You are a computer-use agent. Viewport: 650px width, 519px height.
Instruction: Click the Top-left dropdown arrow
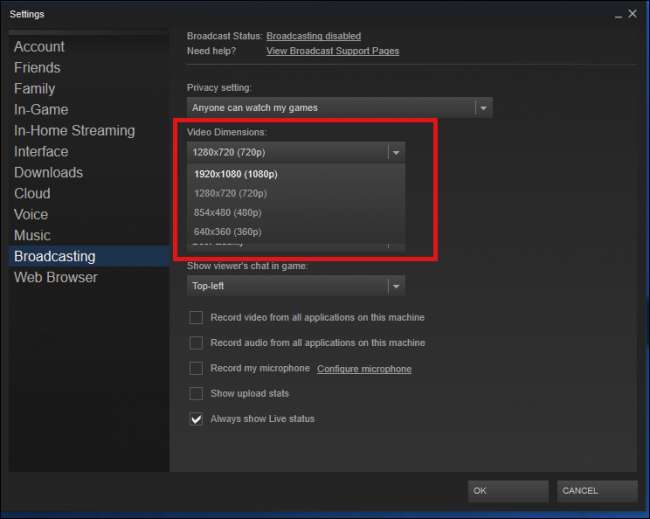click(x=396, y=286)
